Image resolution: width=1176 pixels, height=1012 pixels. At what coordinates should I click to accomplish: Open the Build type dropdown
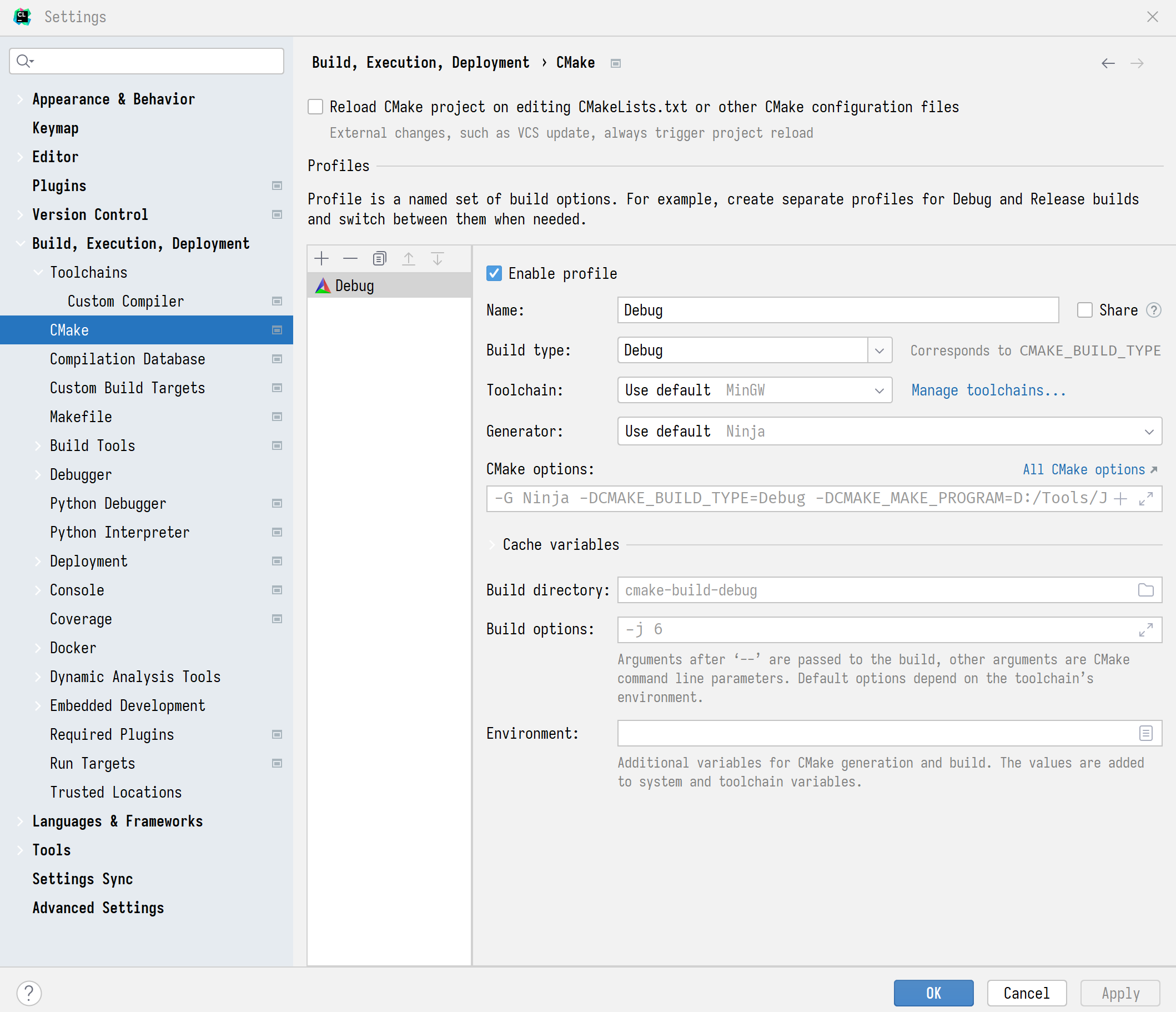click(879, 350)
